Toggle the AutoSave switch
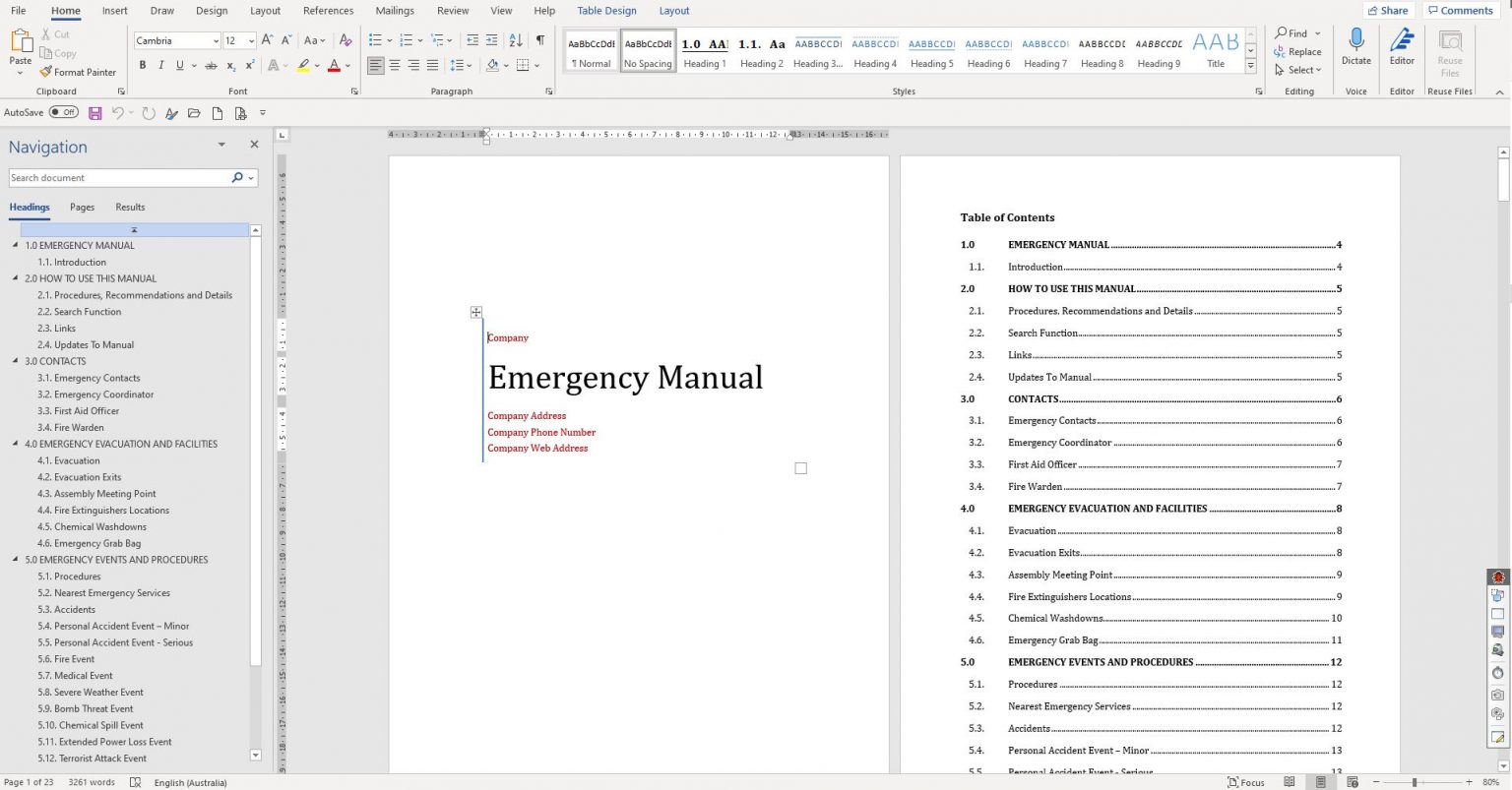1512x790 pixels. point(62,112)
